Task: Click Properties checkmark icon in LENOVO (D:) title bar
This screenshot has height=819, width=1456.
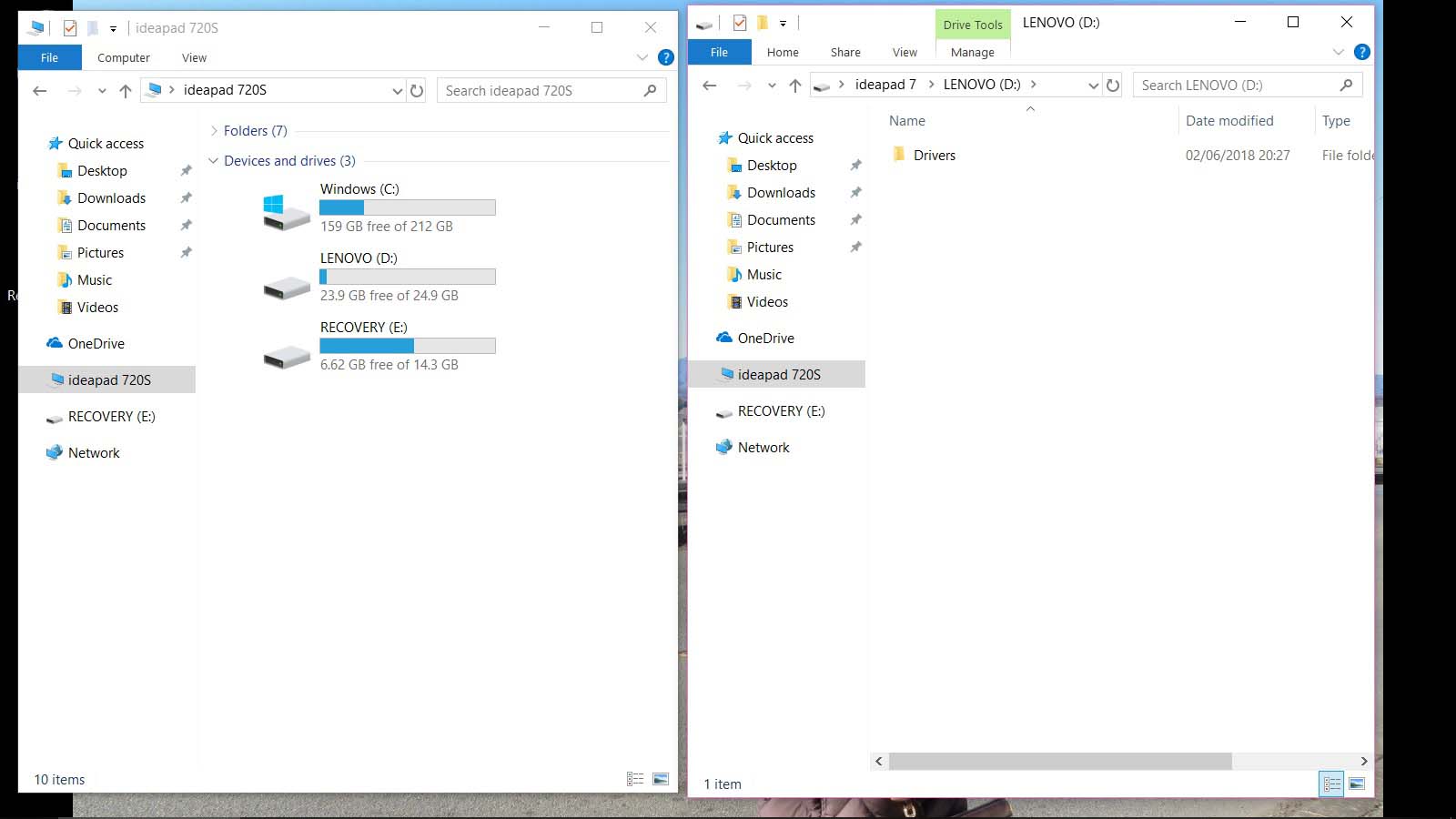Action: point(740,23)
